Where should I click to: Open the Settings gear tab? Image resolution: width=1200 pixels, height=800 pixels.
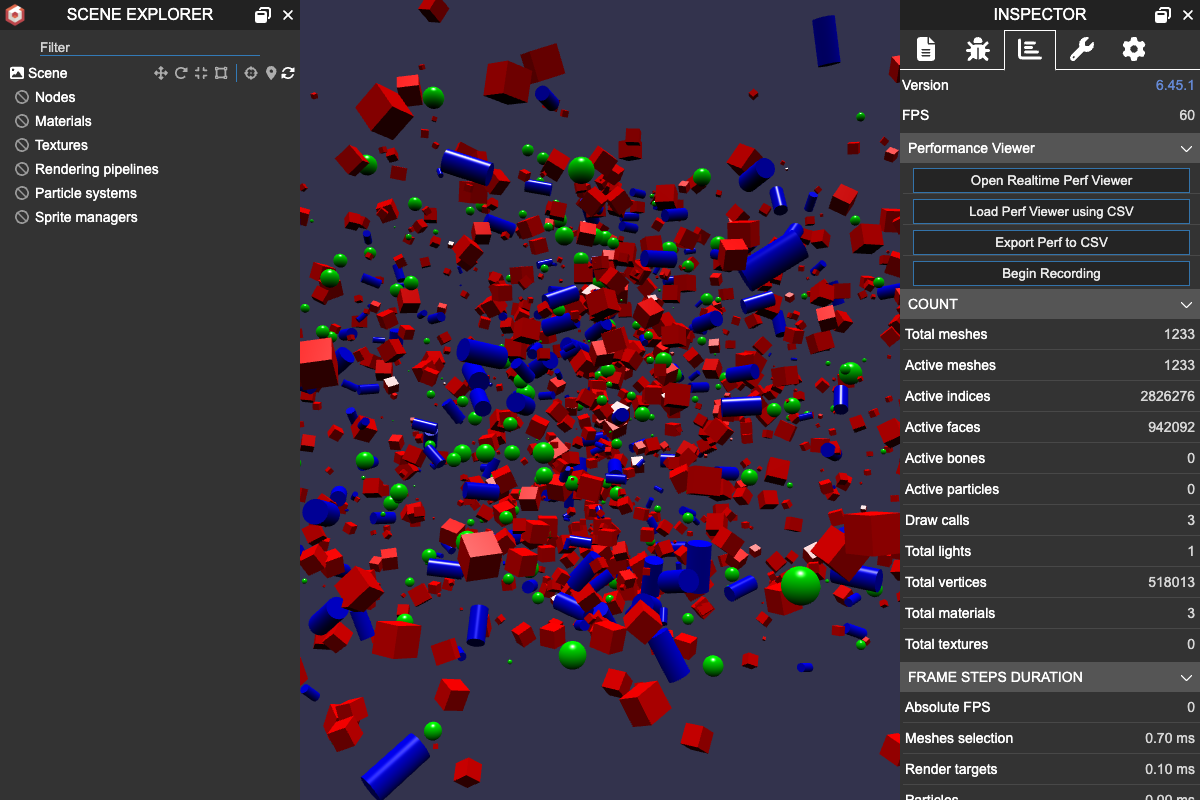pos(1133,49)
